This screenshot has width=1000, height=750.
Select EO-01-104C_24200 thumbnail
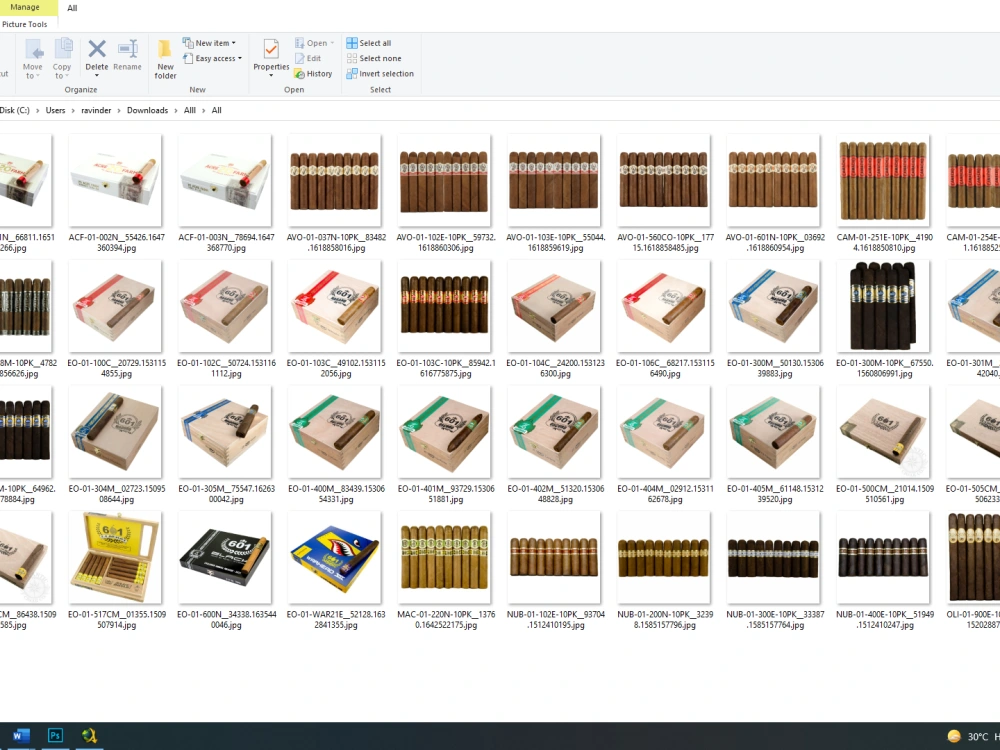tap(554, 305)
